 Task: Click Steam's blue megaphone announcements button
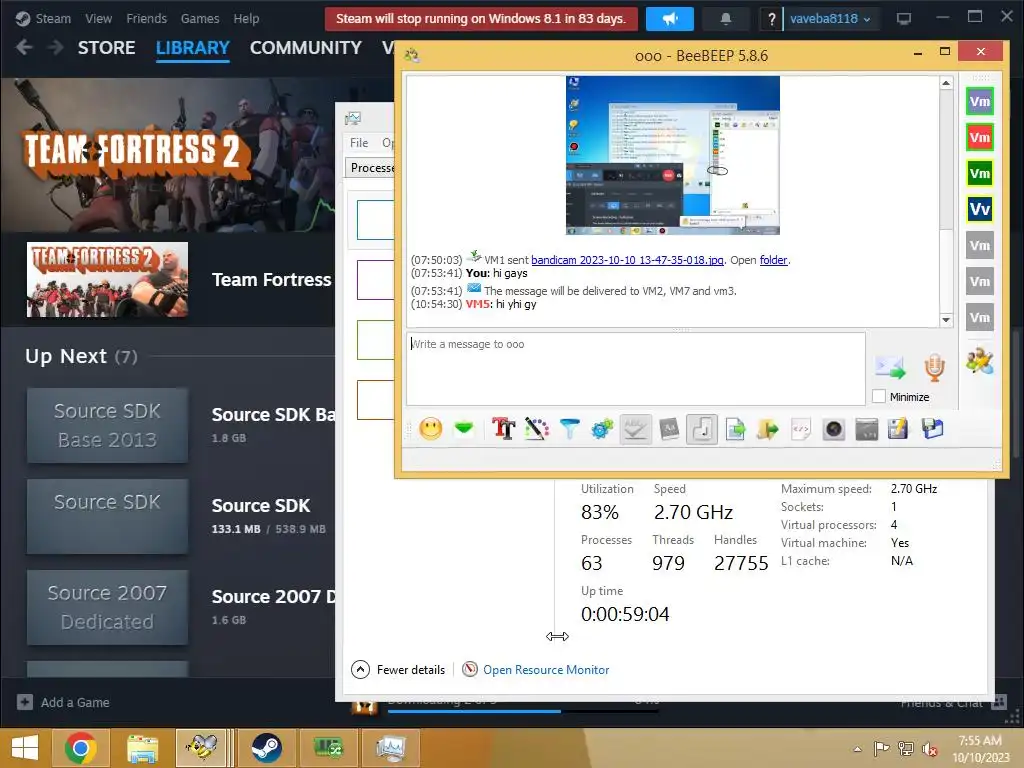point(669,19)
